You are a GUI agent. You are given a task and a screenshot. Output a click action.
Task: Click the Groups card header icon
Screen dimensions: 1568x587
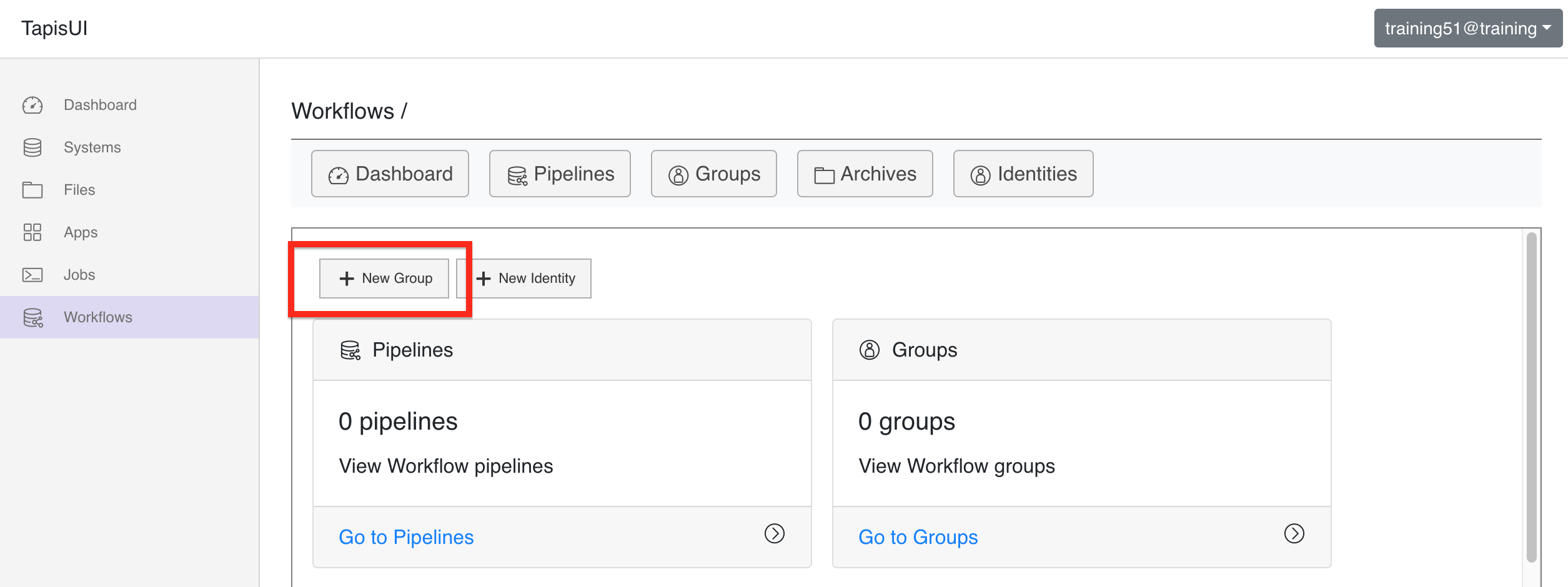coord(870,350)
